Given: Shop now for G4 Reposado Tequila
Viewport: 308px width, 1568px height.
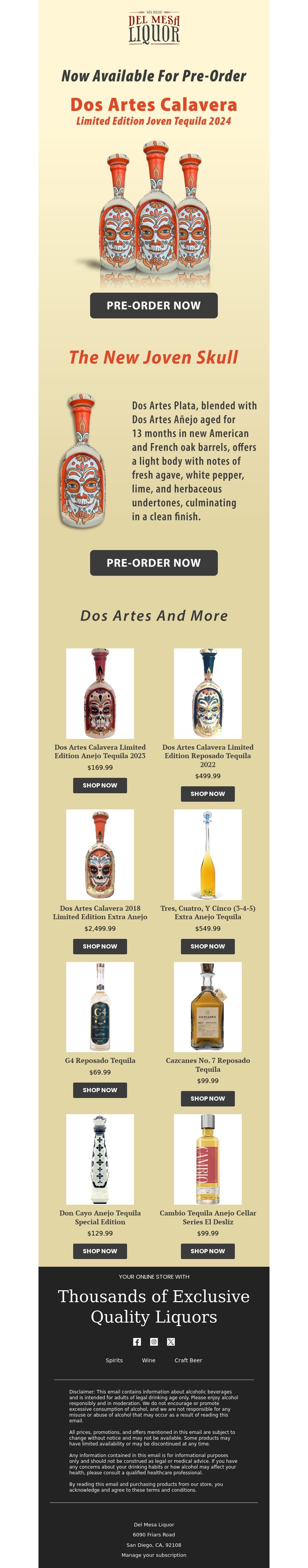Looking at the screenshot, I should point(100,1090).
